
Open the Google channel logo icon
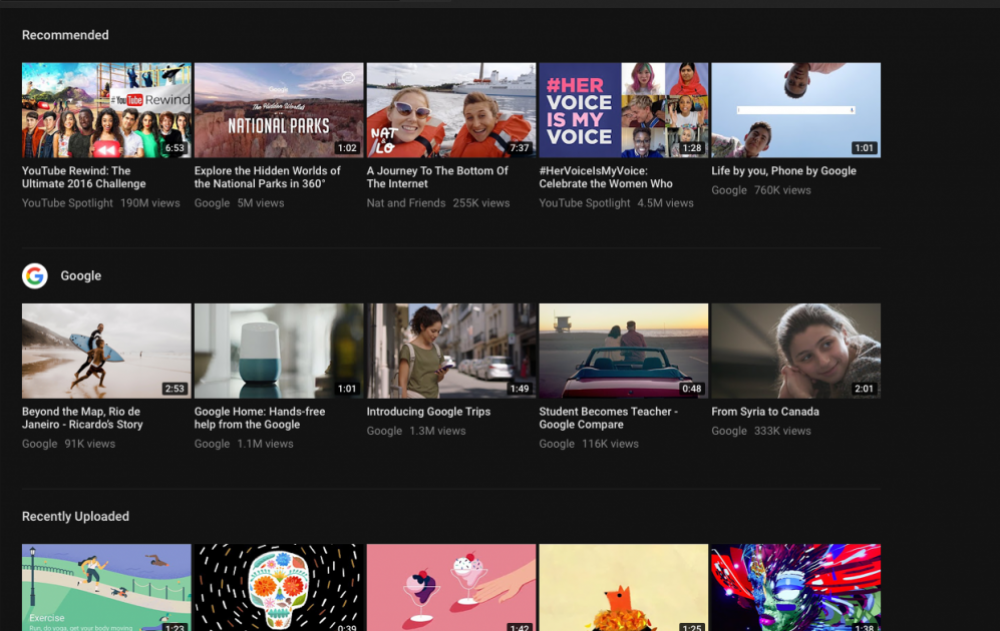(x=34, y=276)
